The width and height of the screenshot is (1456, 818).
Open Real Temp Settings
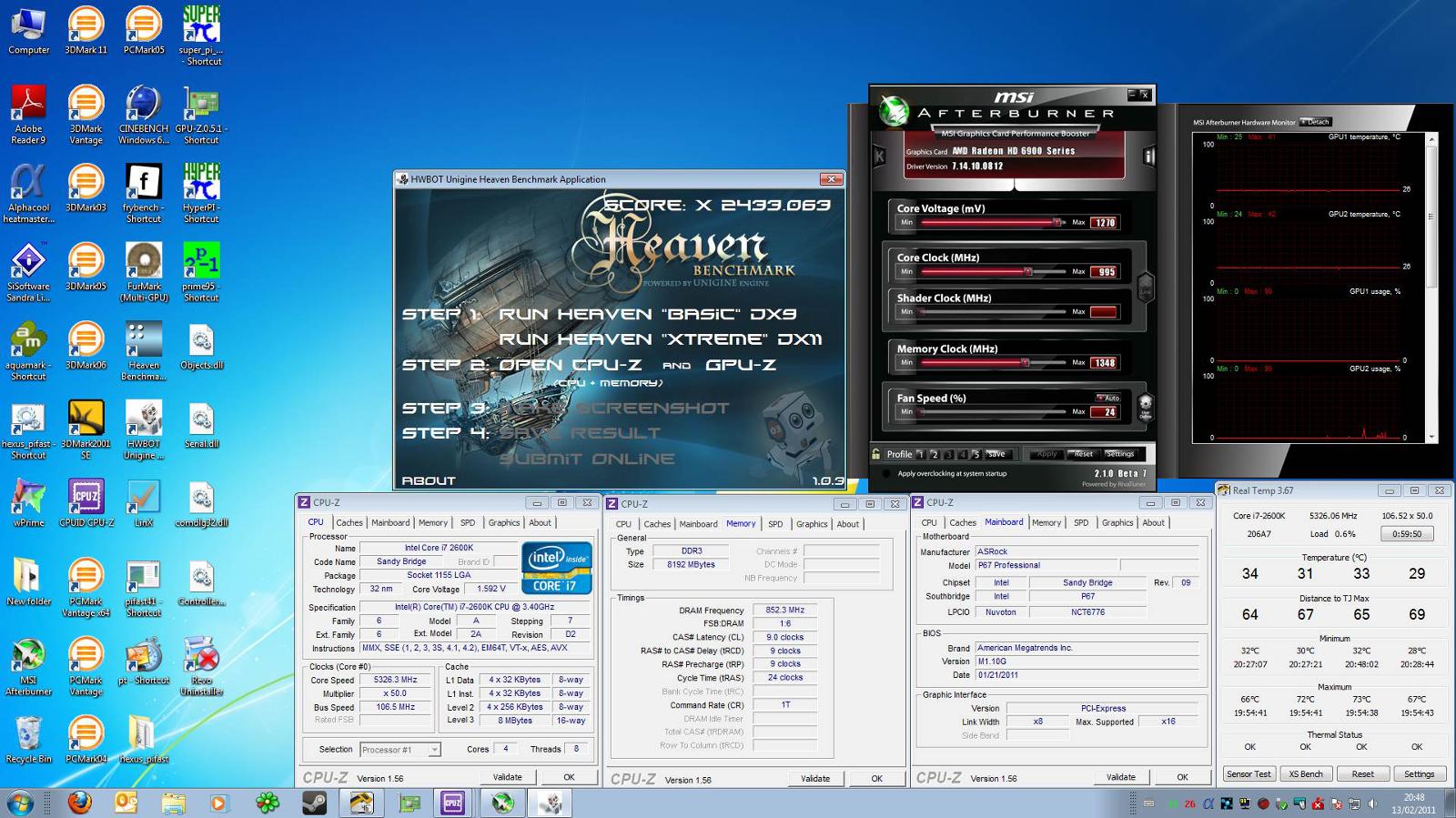coord(1419,774)
